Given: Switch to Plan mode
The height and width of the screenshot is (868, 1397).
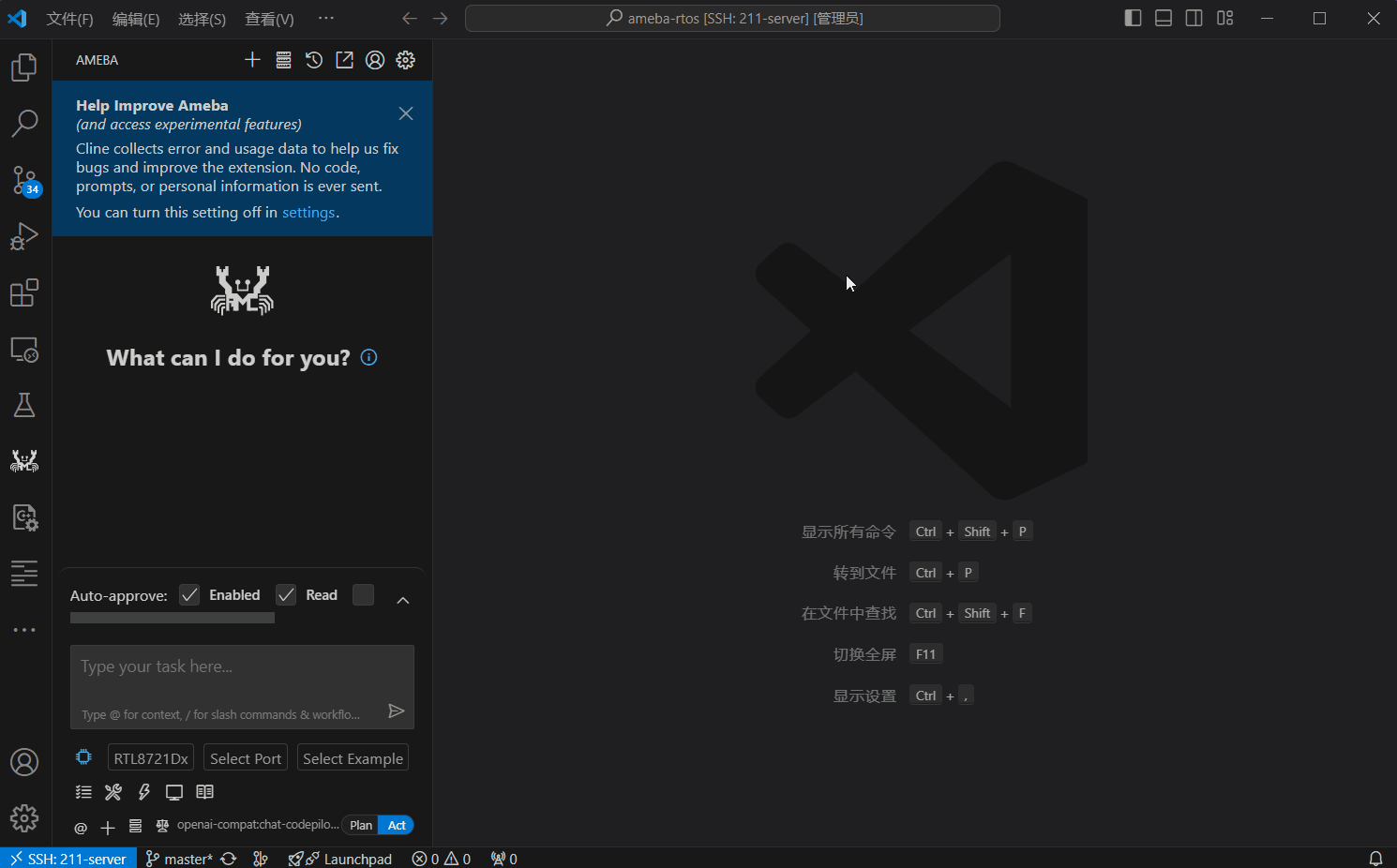Looking at the screenshot, I should pyautogui.click(x=361, y=825).
